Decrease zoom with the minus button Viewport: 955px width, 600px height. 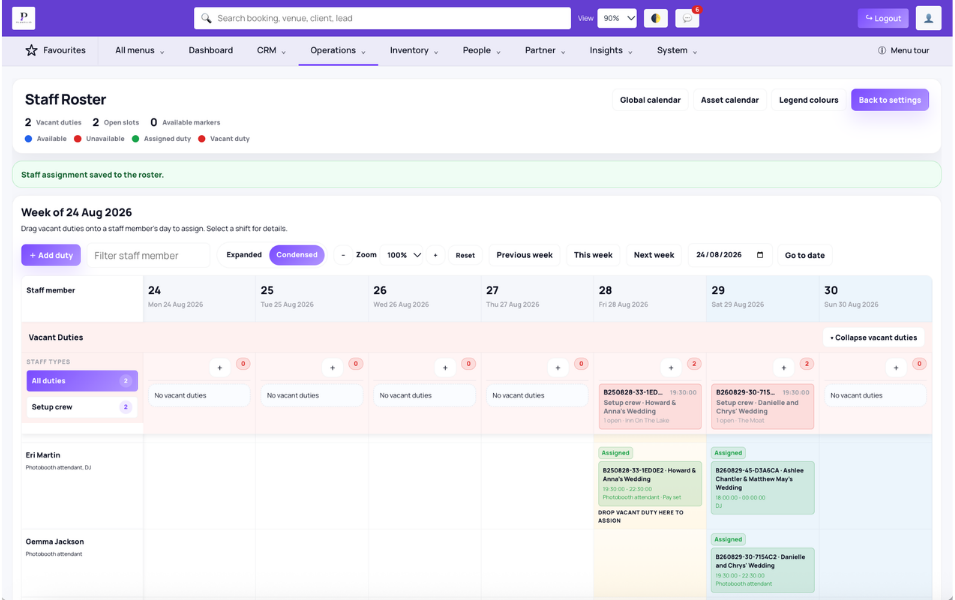344,255
